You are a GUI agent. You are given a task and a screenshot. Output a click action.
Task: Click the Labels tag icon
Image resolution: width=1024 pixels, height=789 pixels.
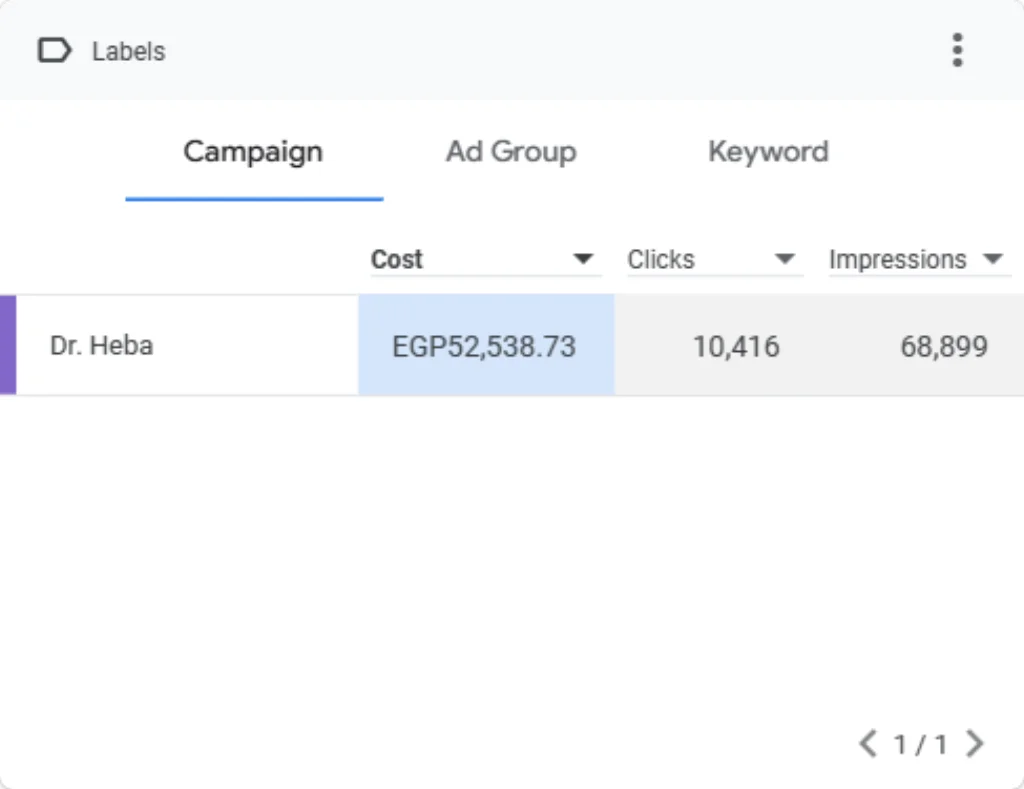(54, 51)
